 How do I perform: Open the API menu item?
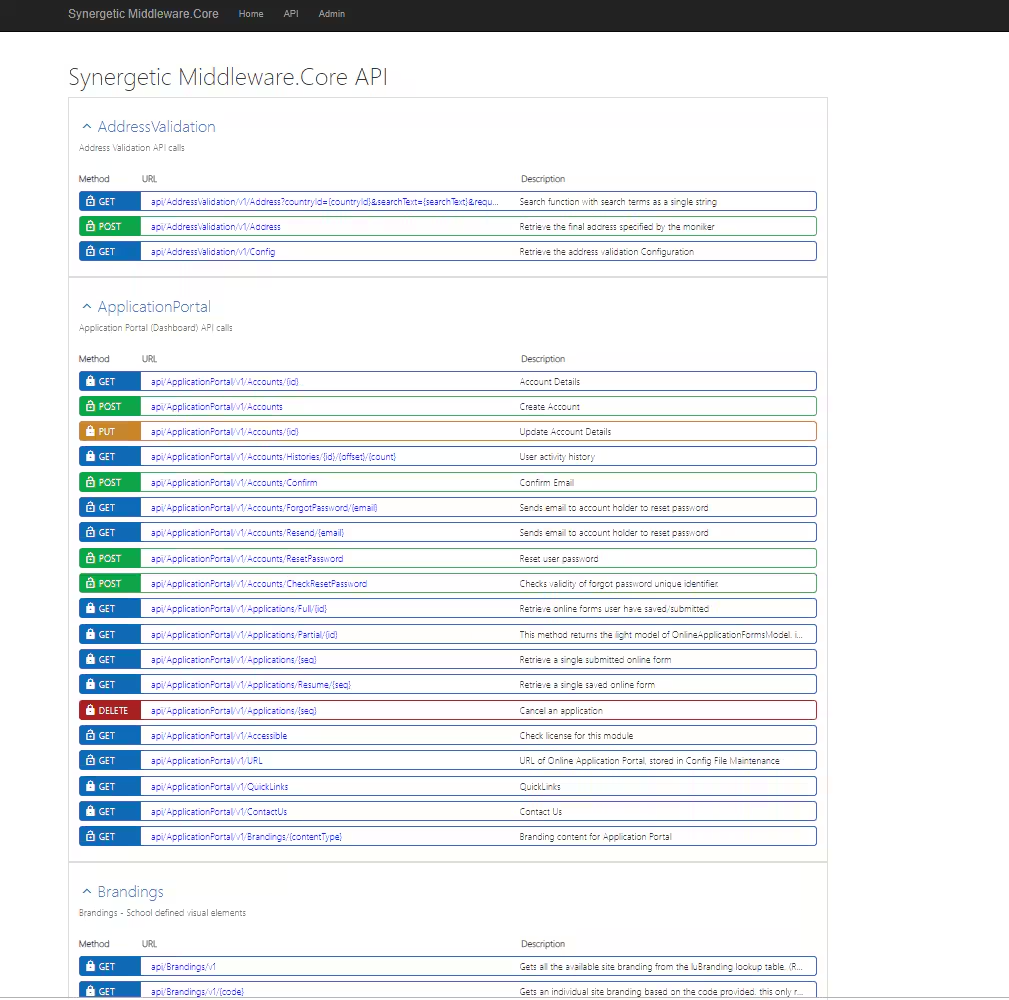pos(291,14)
